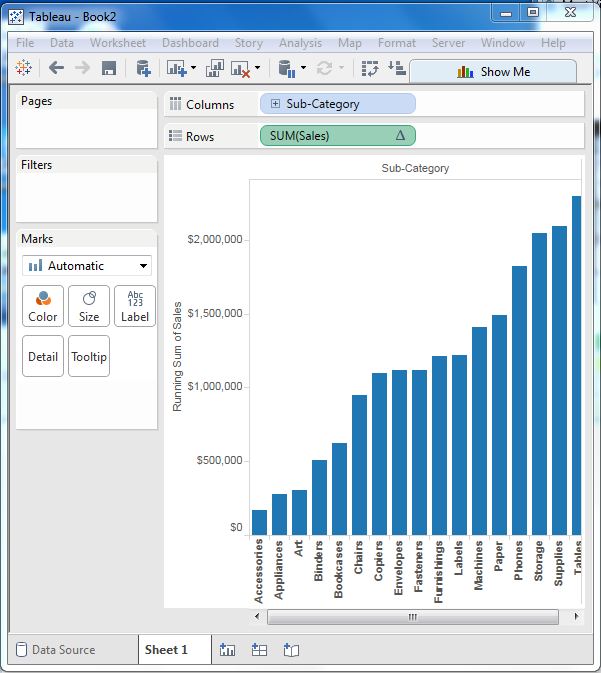Switch to the Data Source tab
The image size is (601, 673).
click(56, 650)
